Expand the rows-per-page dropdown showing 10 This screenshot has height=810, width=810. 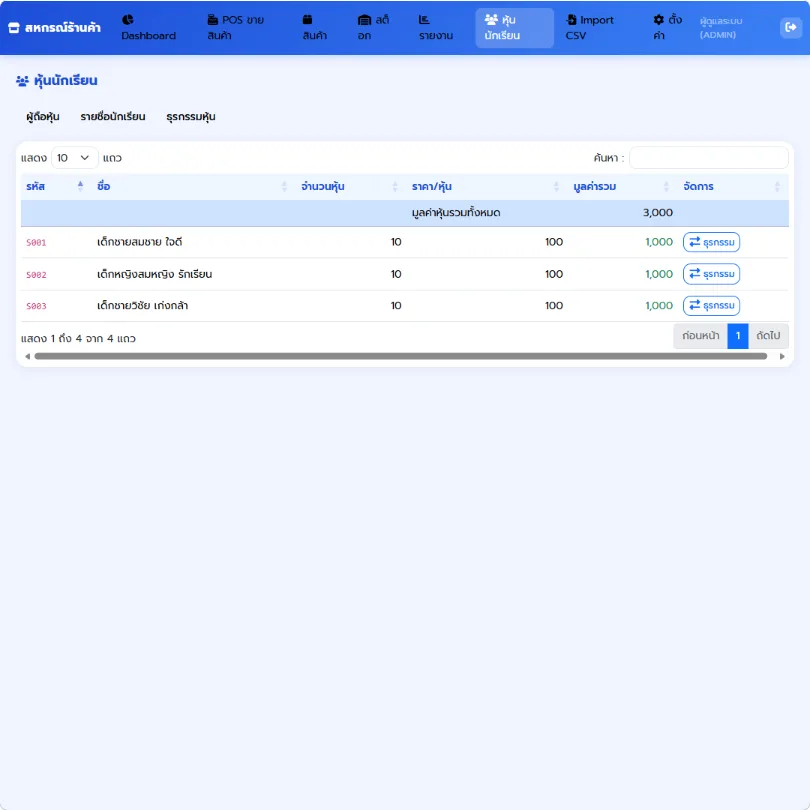[x=74, y=158]
